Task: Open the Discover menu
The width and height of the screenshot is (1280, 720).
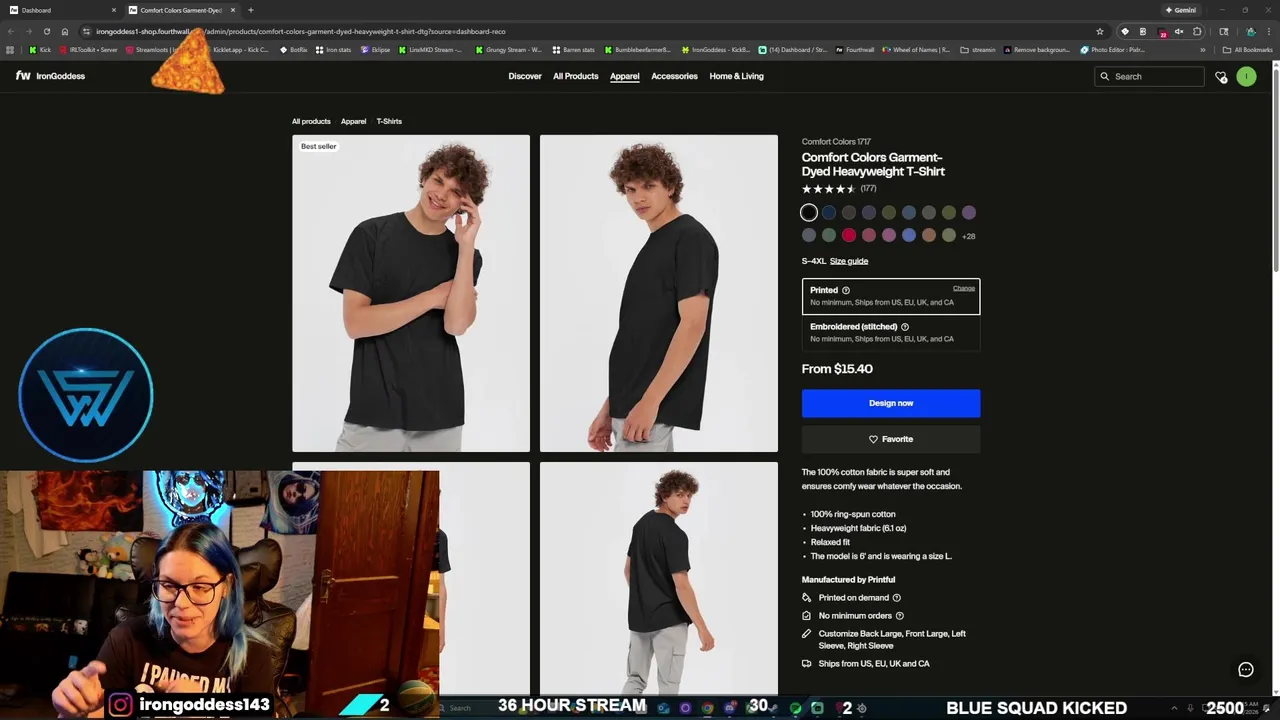Action: (x=525, y=76)
